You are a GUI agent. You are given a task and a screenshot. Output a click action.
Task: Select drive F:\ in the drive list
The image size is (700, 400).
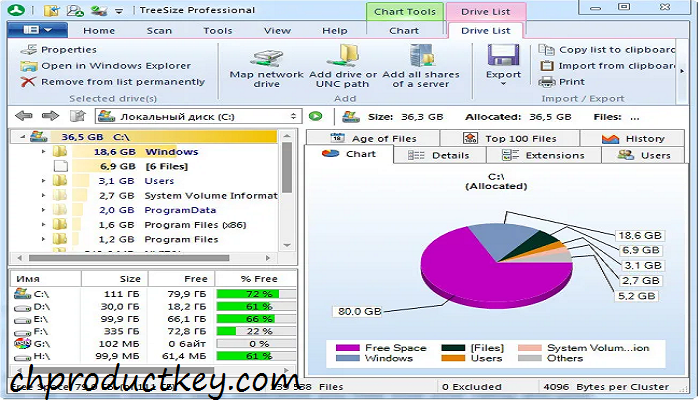coord(154,331)
